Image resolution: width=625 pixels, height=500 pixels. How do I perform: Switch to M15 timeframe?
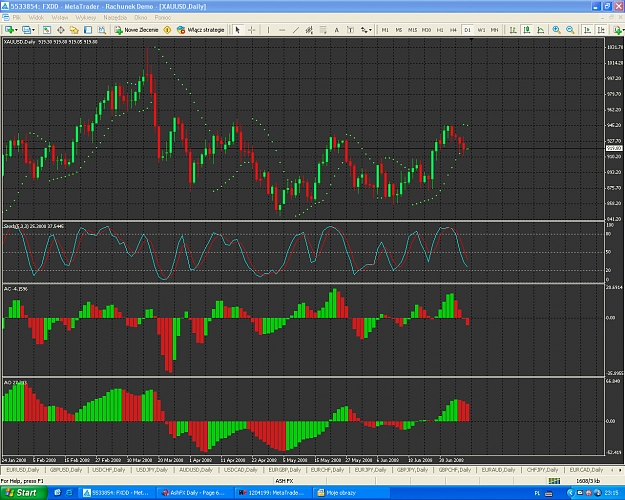(413, 30)
